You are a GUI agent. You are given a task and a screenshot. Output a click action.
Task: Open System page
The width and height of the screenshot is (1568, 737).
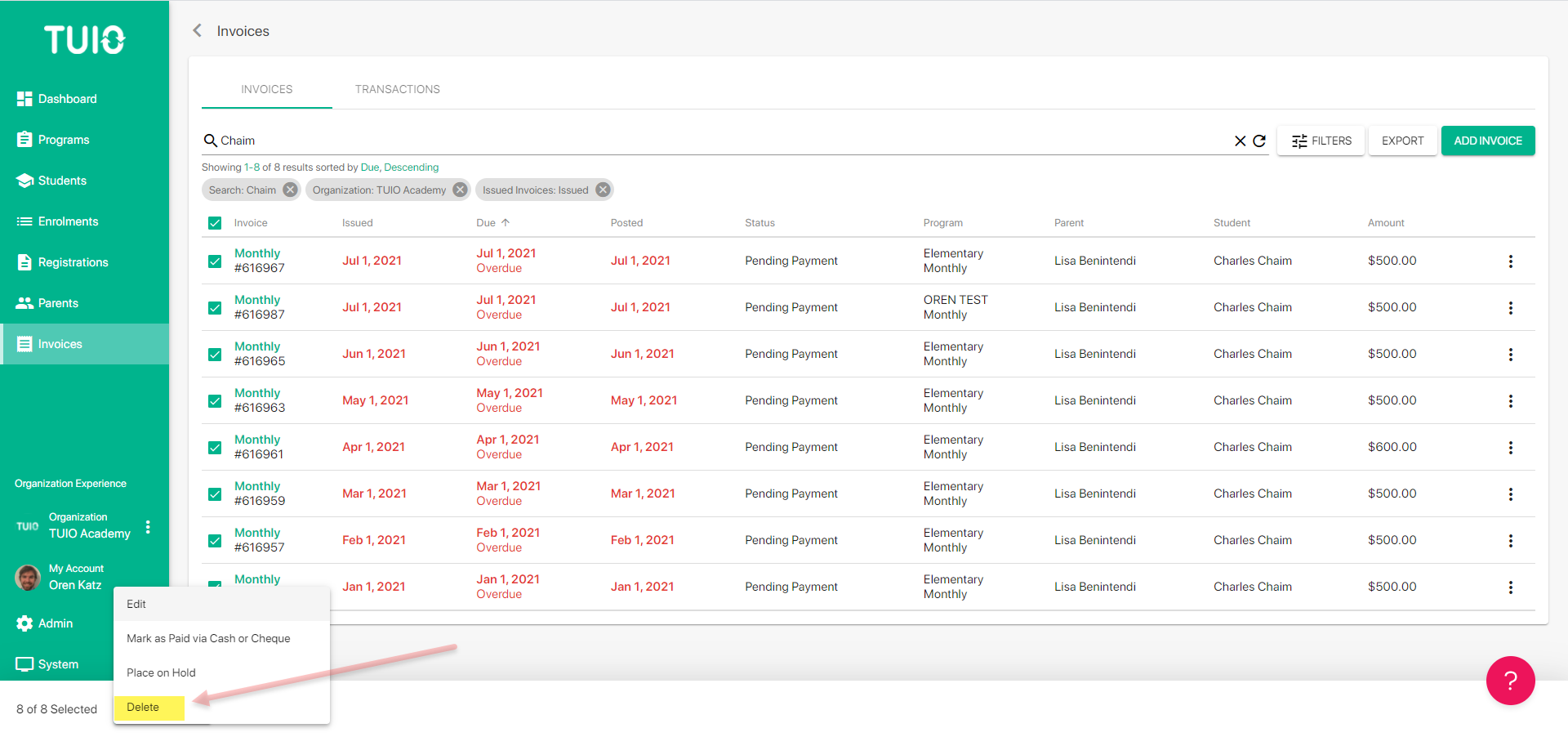[x=47, y=664]
